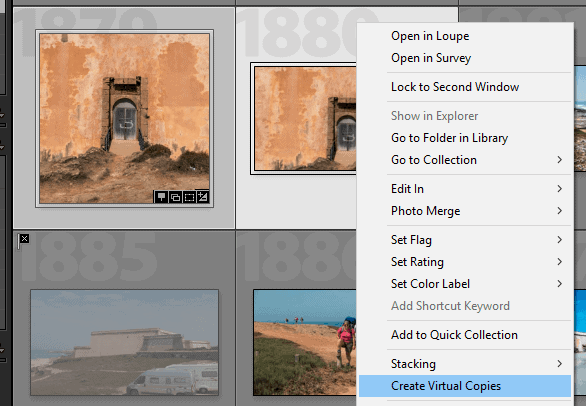586x406 pixels.
Task: Select the fortress and camper van thumbnail
Action: pos(124,342)
